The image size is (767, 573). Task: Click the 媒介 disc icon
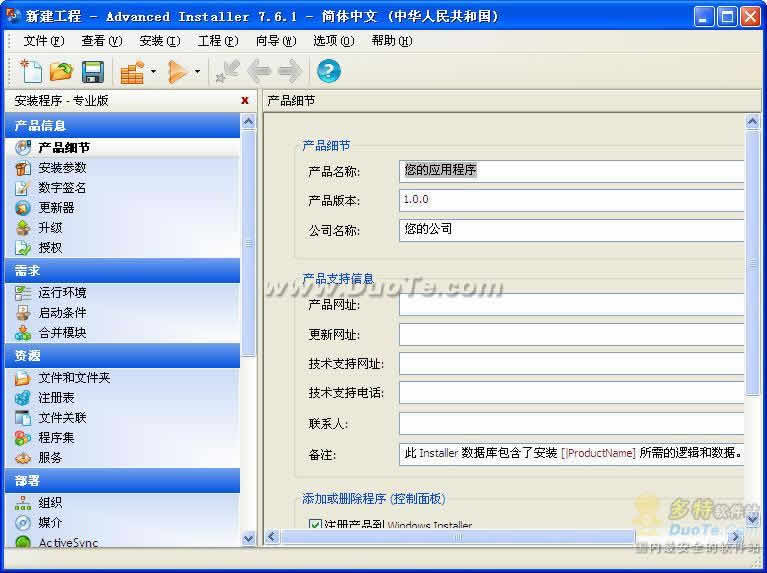click(x=23, y=523)
